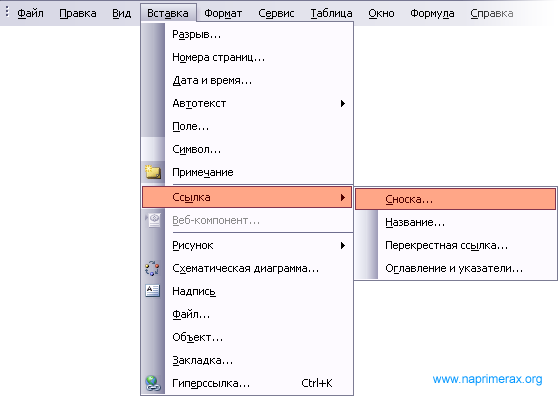The height and width of the screenshot is (396, 558).
Task: Open the Файл menu in menu bar
Action: 30,13
